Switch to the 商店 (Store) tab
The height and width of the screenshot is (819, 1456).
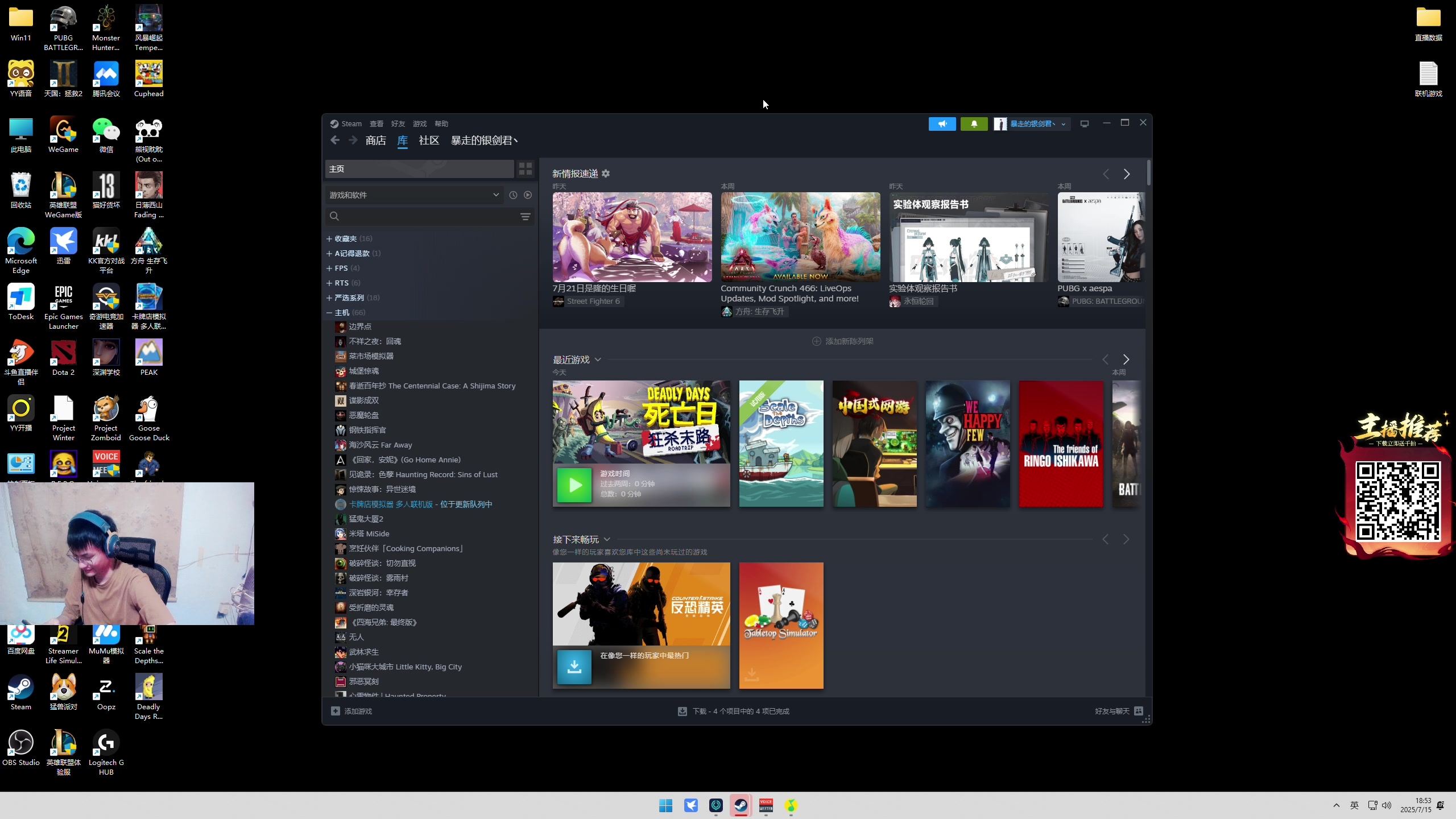tap(375, 140)
